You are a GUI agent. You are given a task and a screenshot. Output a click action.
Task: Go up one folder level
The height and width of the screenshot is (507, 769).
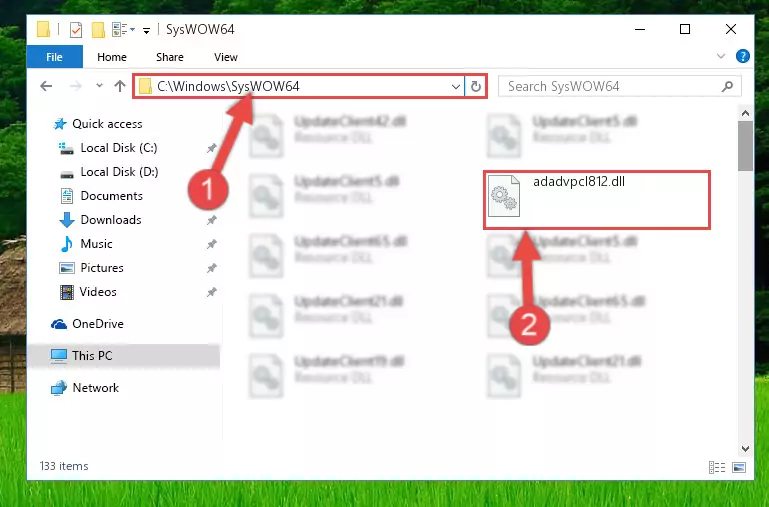120,86
